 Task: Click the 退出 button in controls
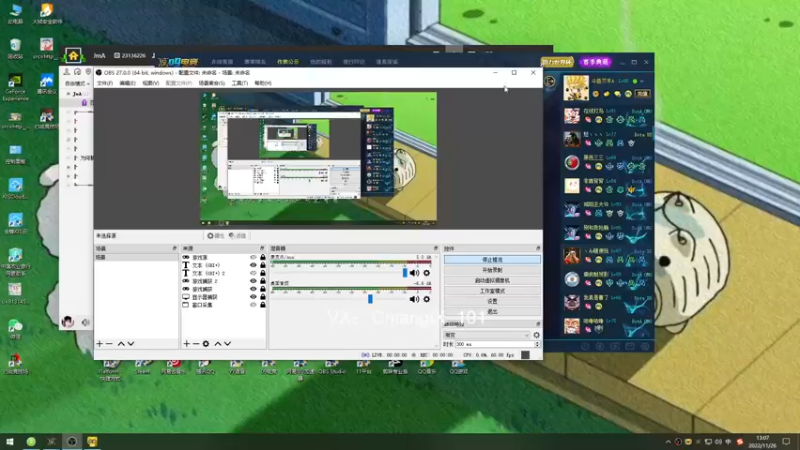point(492,311)
